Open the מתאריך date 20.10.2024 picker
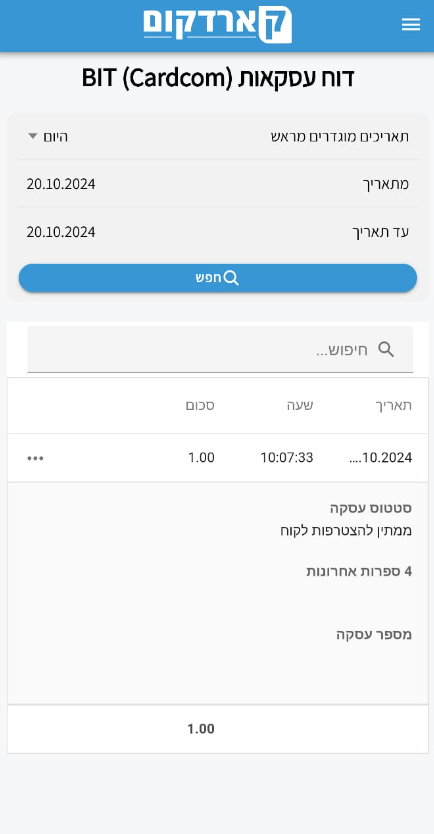Image resolution: width=434 pixels, height=834 pixels. coord(61,184)
